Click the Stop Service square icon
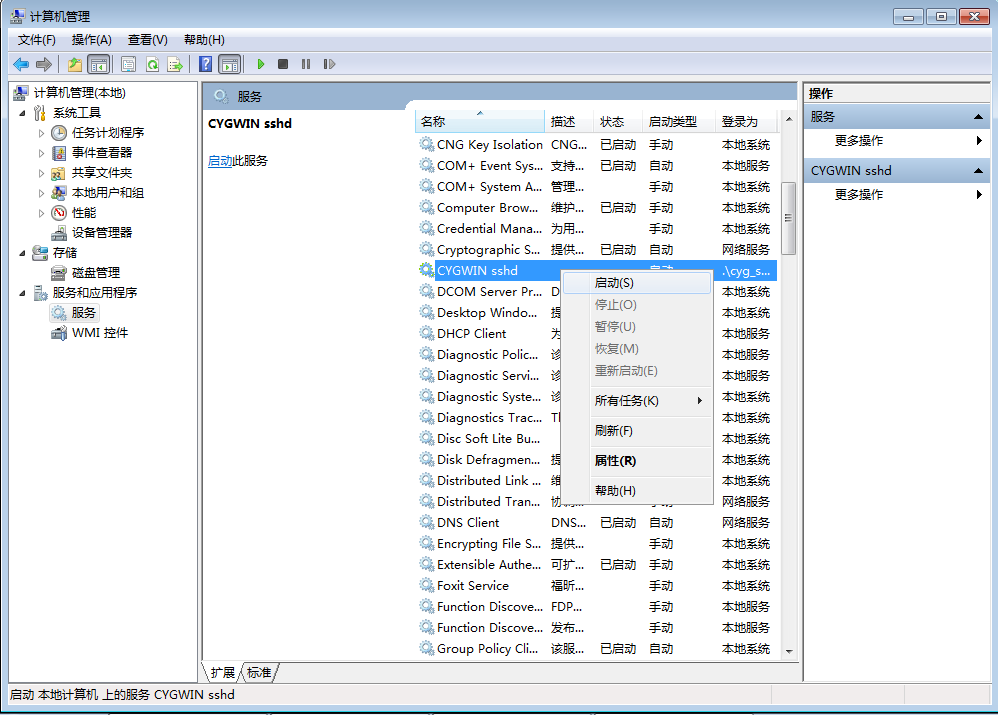The height and width of the screenshot is (715, 998). pyautogui.click(x=283, y=64)
